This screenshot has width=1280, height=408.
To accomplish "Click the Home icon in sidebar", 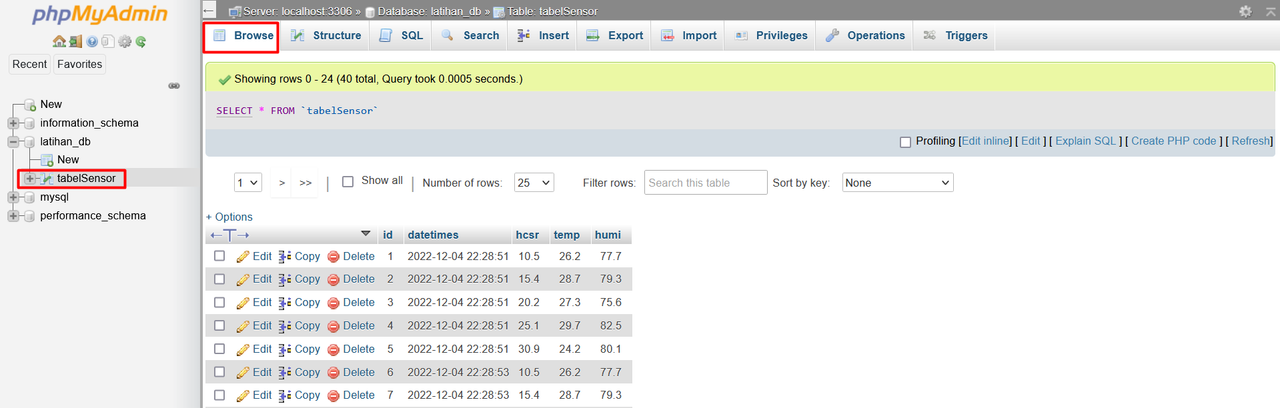I will [x=59, y=42].
